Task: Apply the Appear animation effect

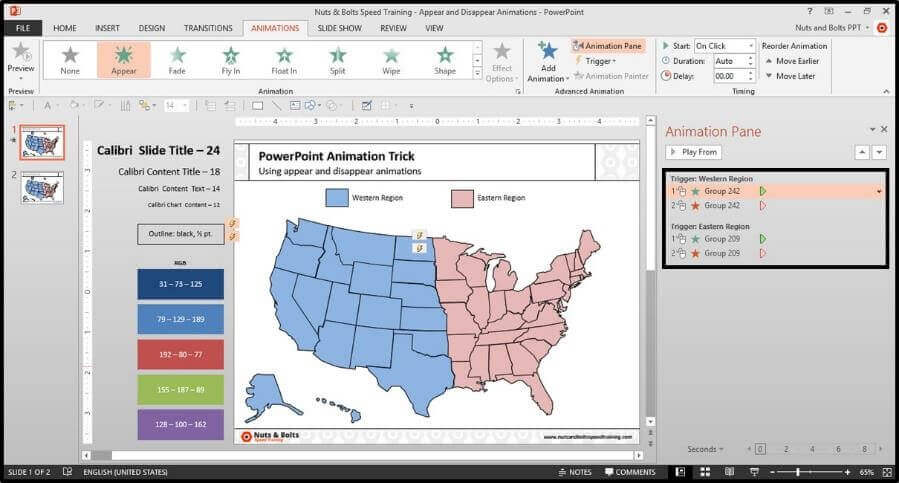Action: point(123,60)
